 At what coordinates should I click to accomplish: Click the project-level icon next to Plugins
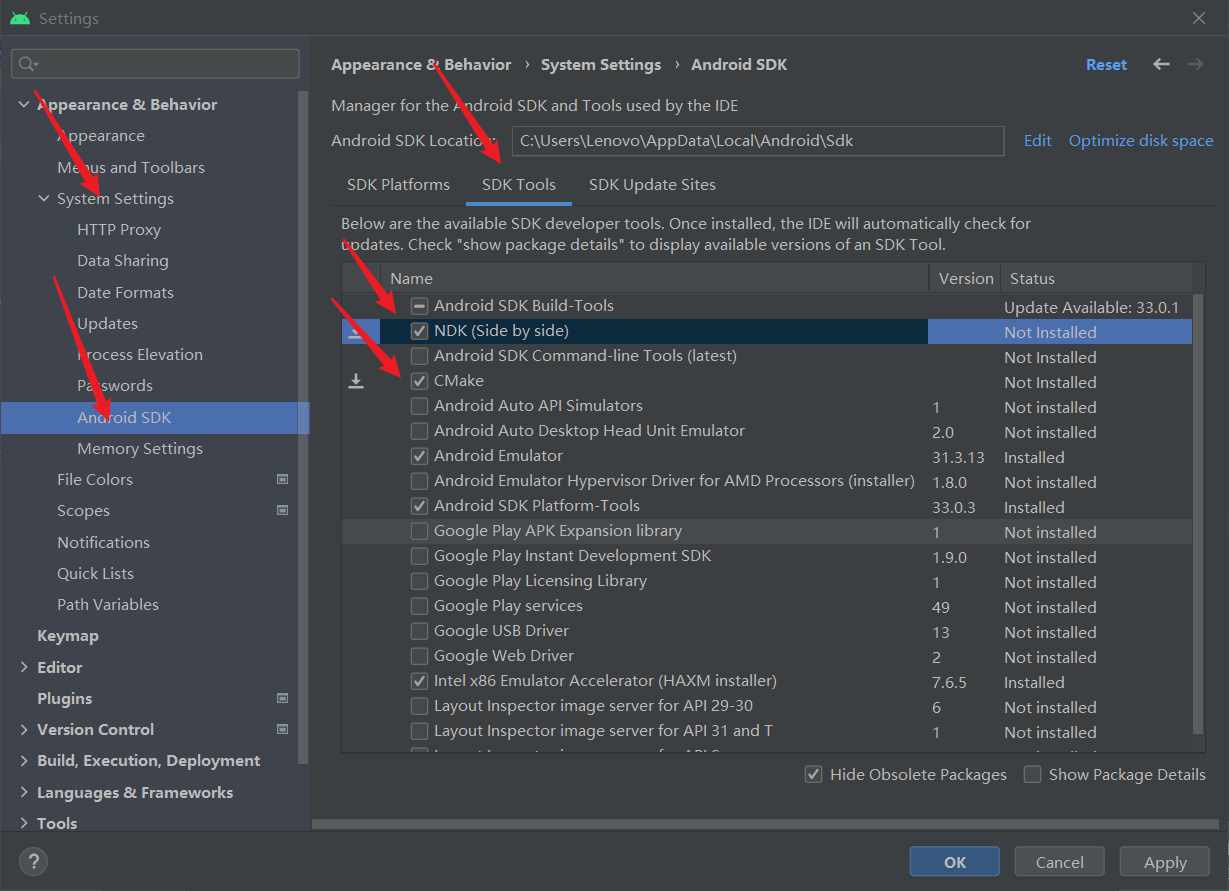283,698
